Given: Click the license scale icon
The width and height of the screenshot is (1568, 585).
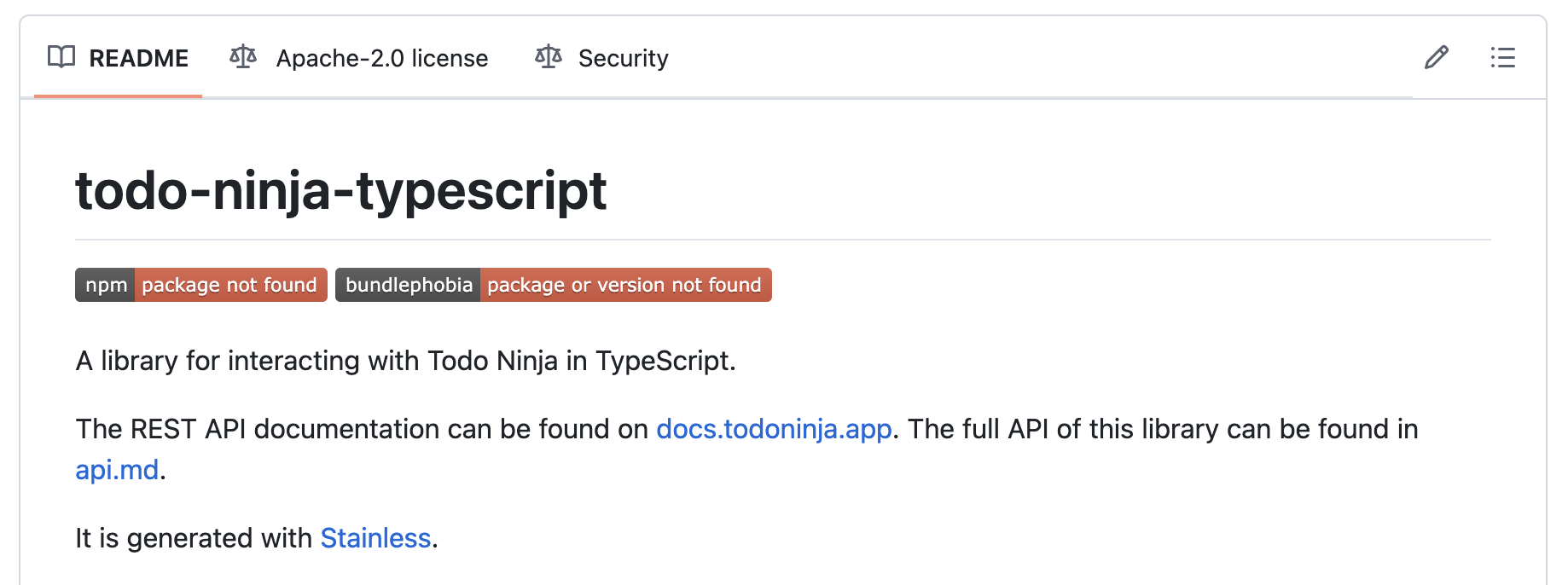Looking at the screenshot, I should [x=243, y=57].
